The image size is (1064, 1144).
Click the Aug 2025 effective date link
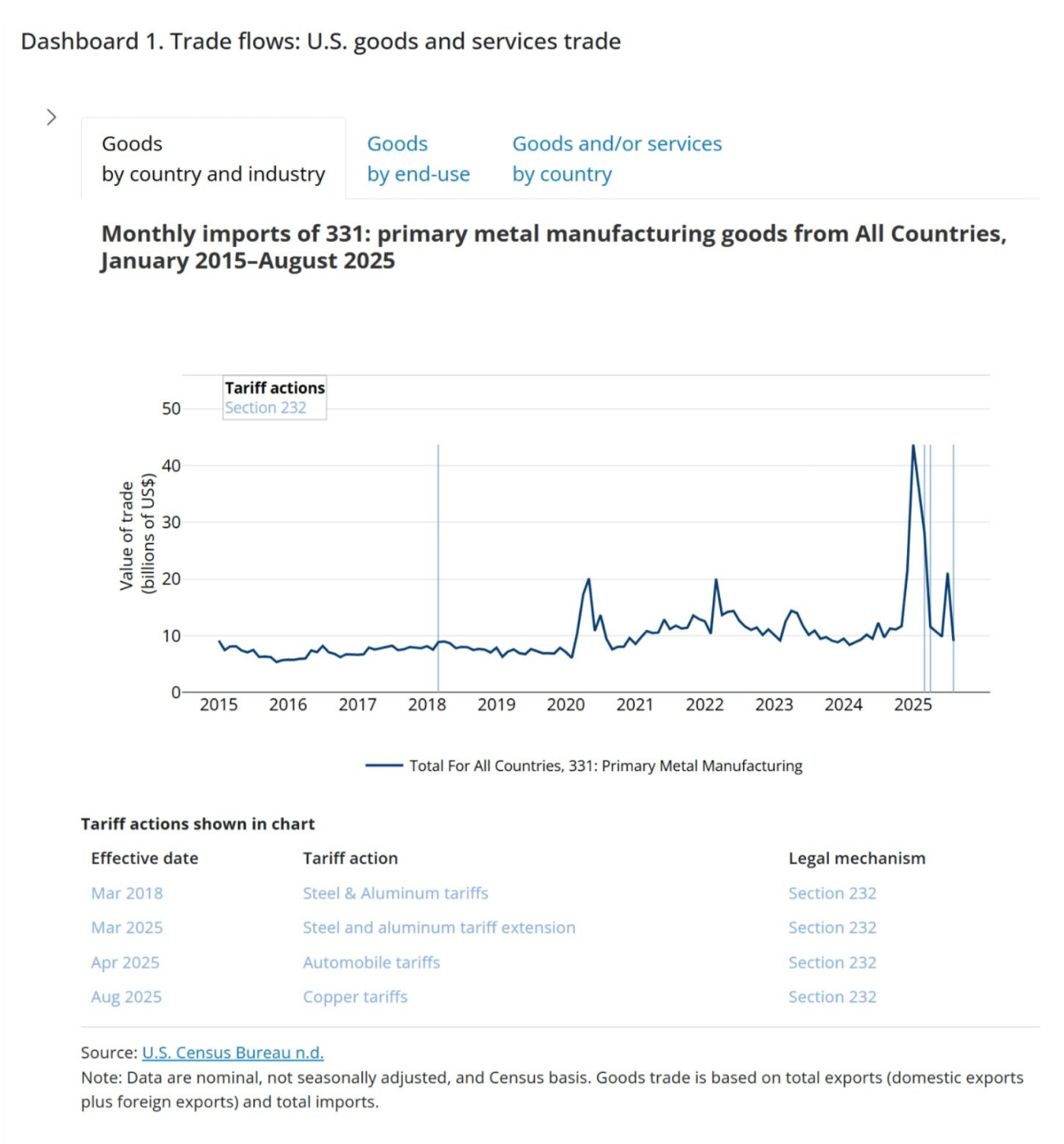click(x=125, y=997)
